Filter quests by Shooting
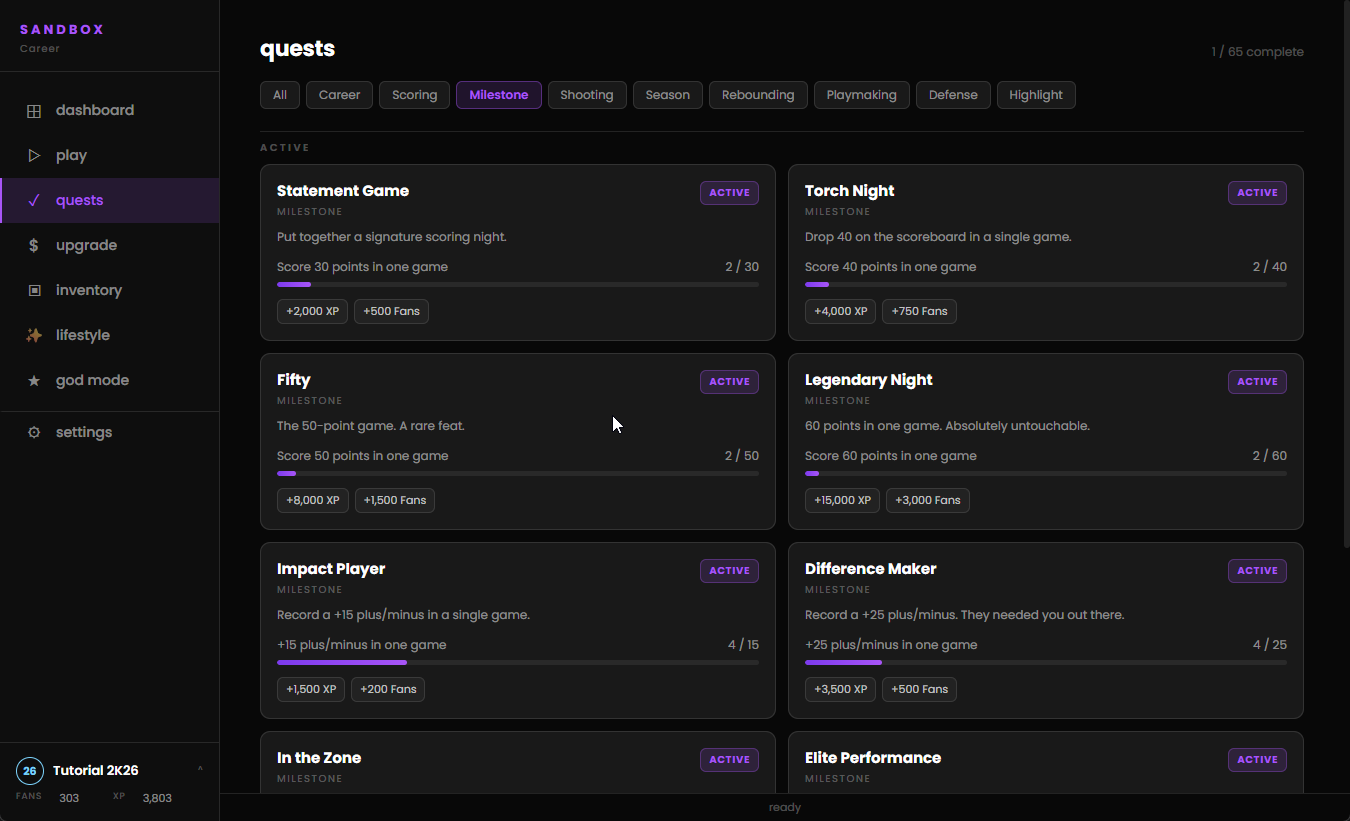 (x=587, y=95)
